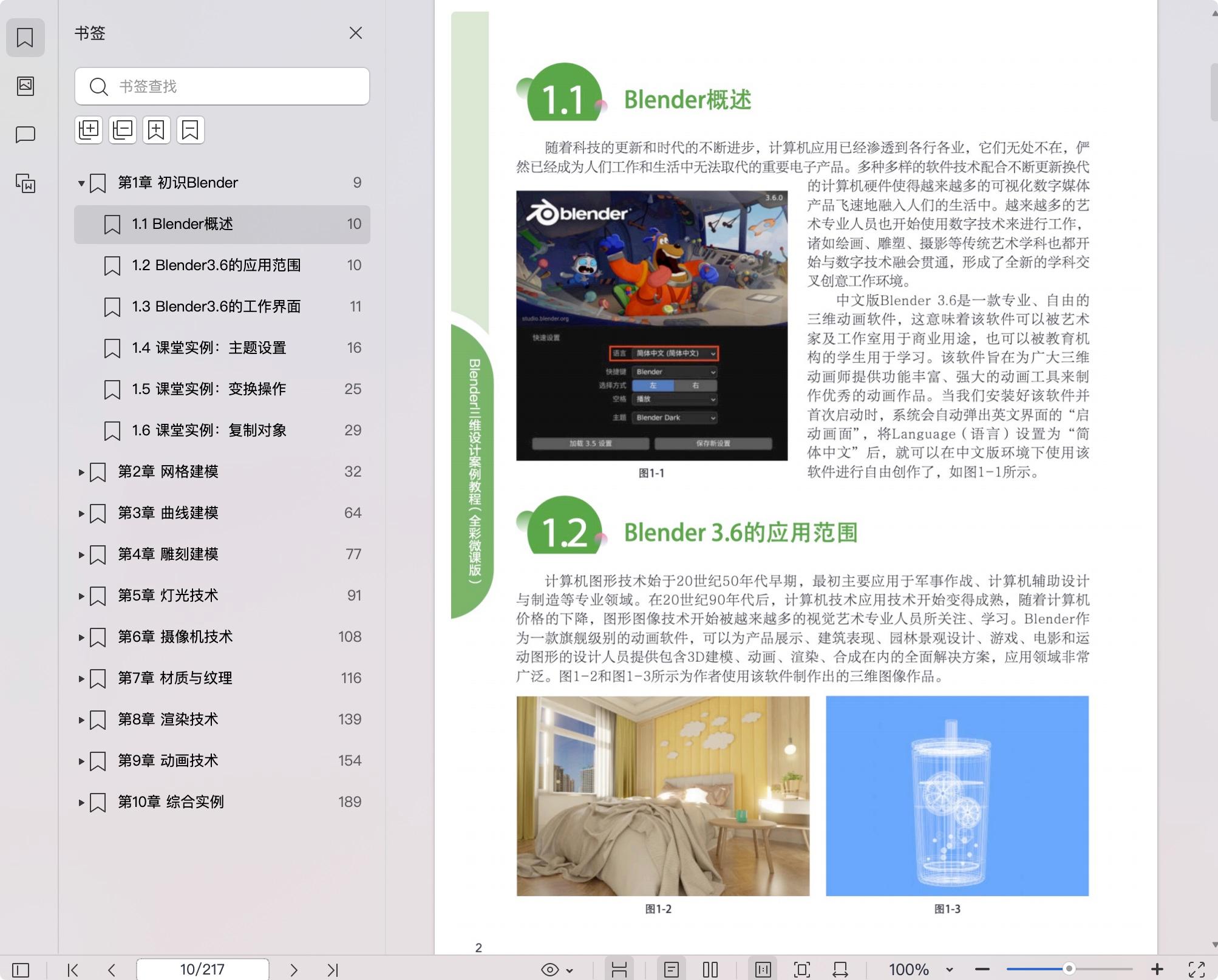
Task: Go to bookmark 1.6 课堂实例：复制对象
Action: pos(222,430)
